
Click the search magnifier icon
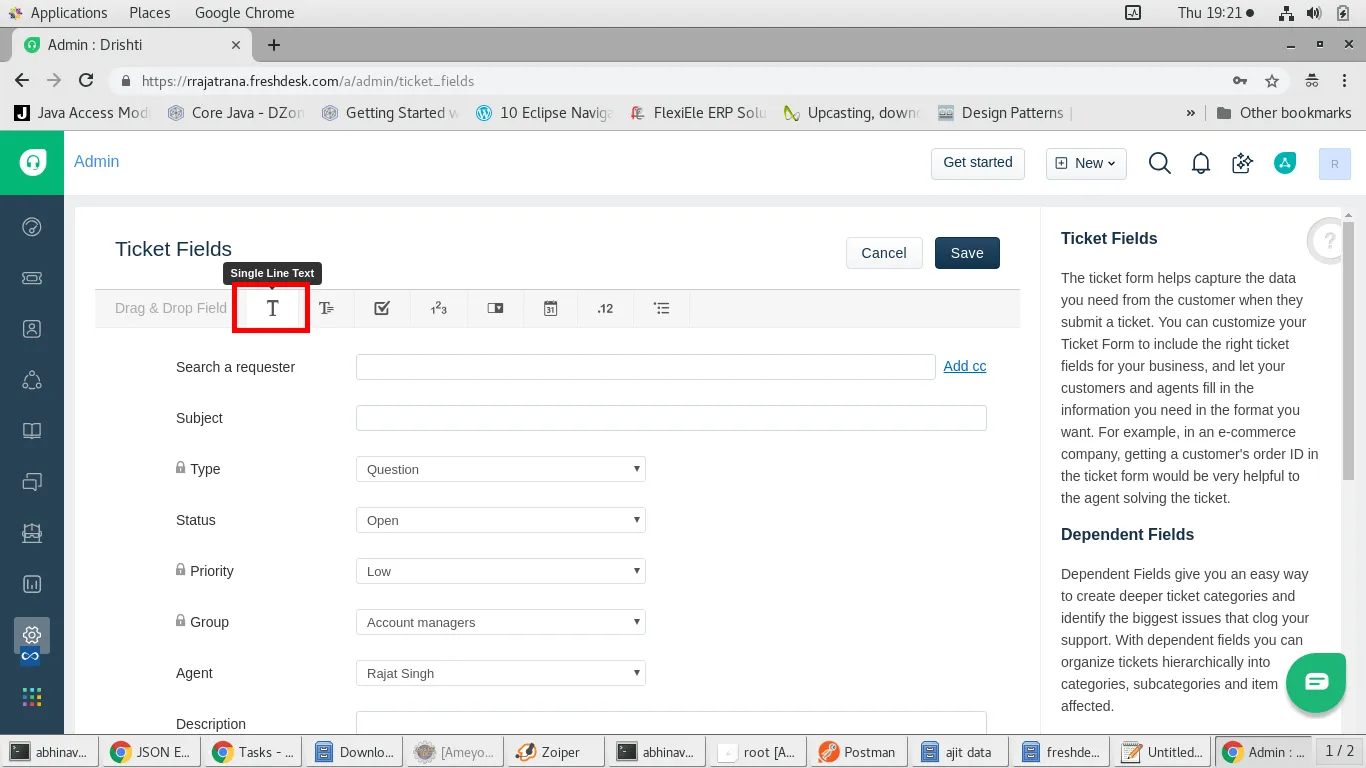click(x=1160, y=163)
